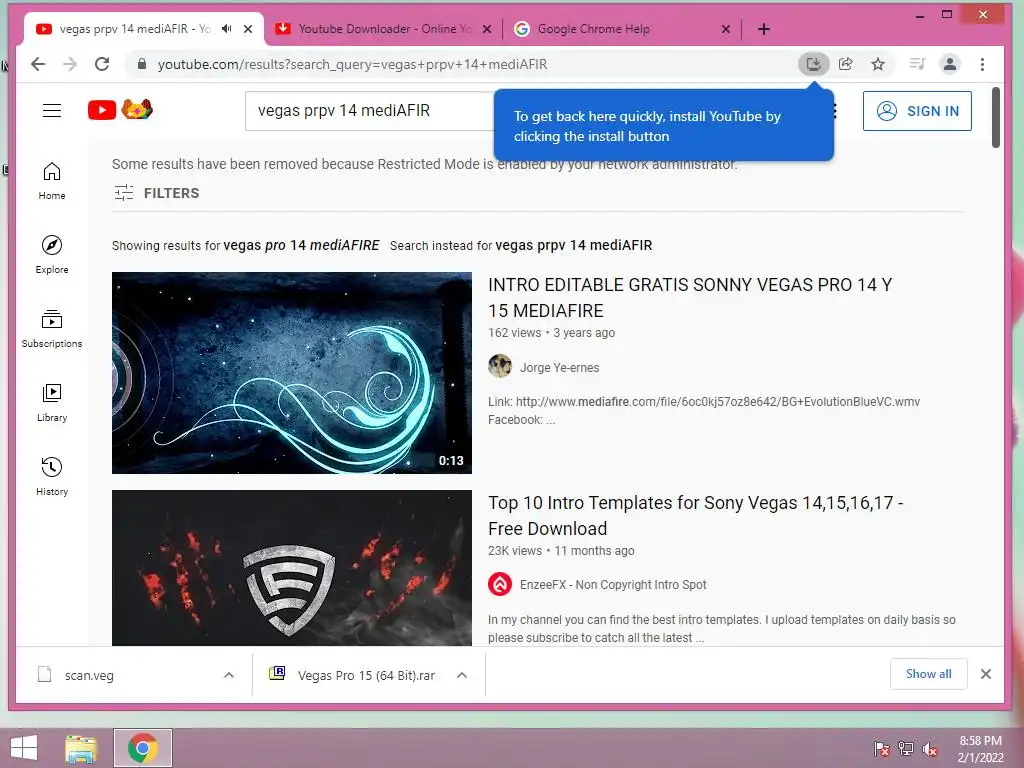Click the install YouTube app icon

tap(814, 64)
